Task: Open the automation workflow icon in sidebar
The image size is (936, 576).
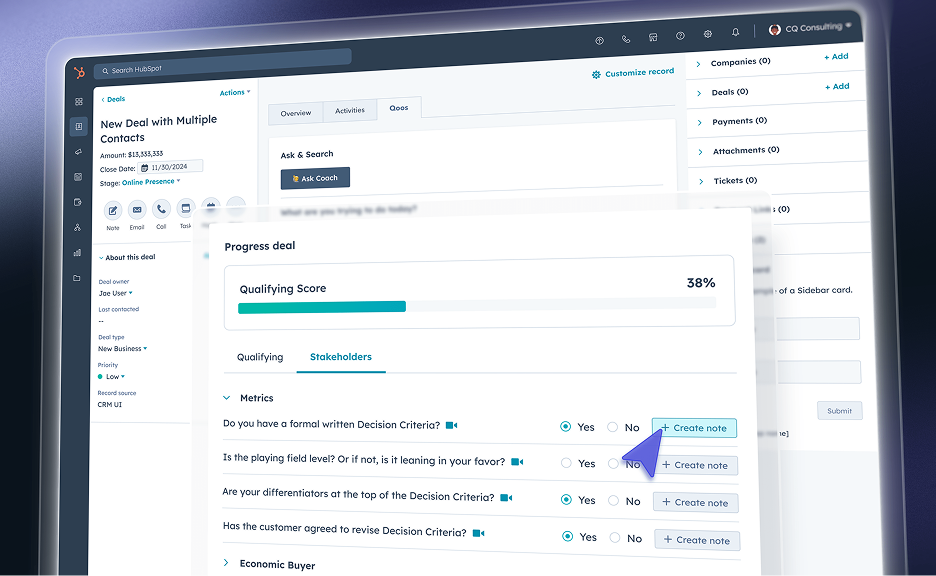Action: point(77,227)
